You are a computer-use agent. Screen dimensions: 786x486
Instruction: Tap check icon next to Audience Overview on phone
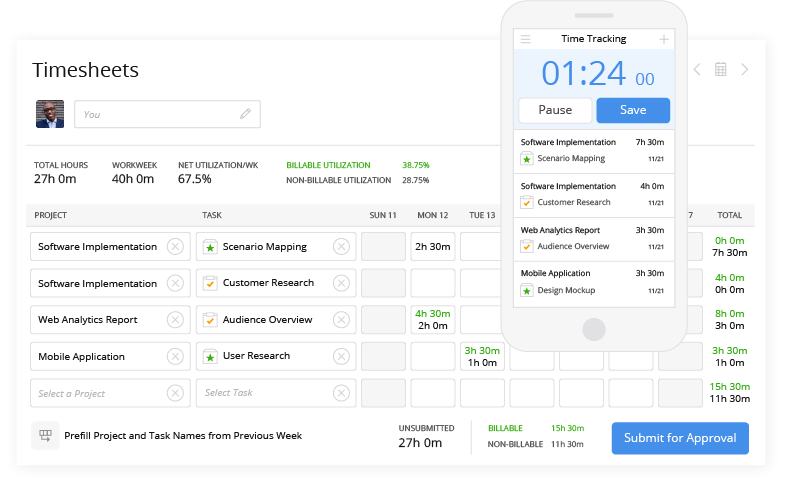[526, 247]
